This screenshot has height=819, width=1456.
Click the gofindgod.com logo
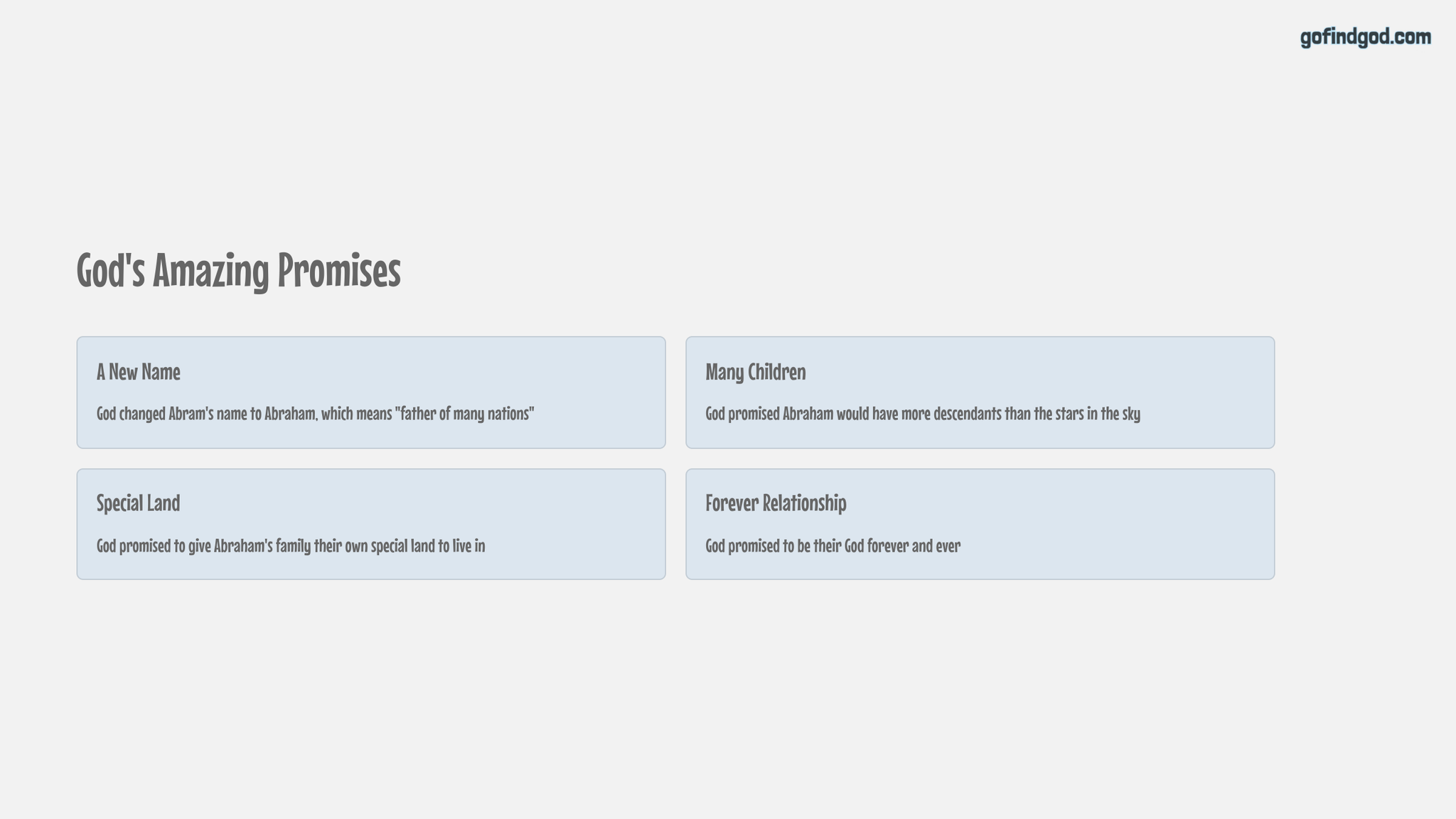1366,37
